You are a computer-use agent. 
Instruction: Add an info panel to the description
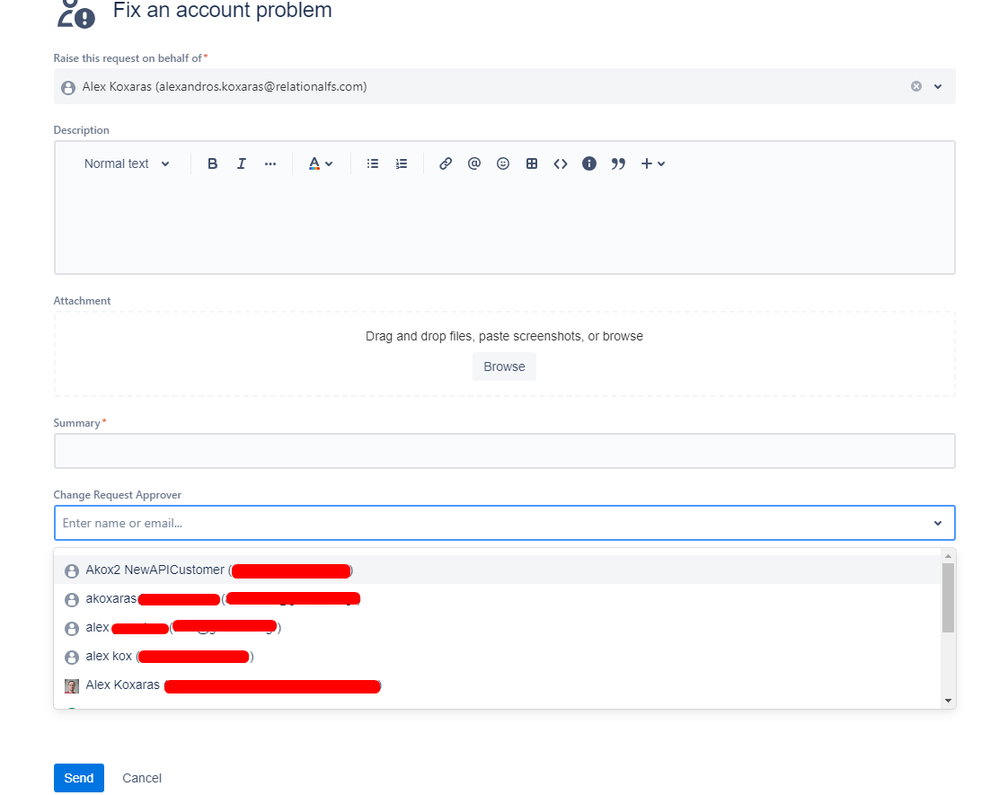click(589, 163)
